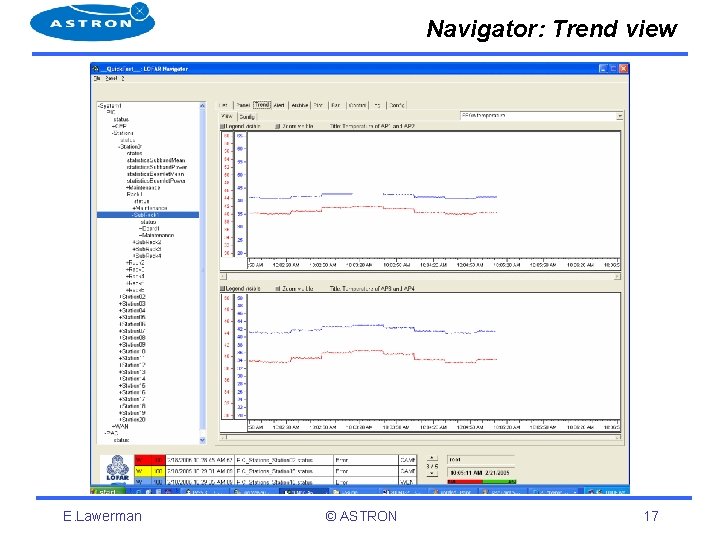Expand the Station20 tree node
The width and height of the screenshot is (720, 540).
[120, 420]
